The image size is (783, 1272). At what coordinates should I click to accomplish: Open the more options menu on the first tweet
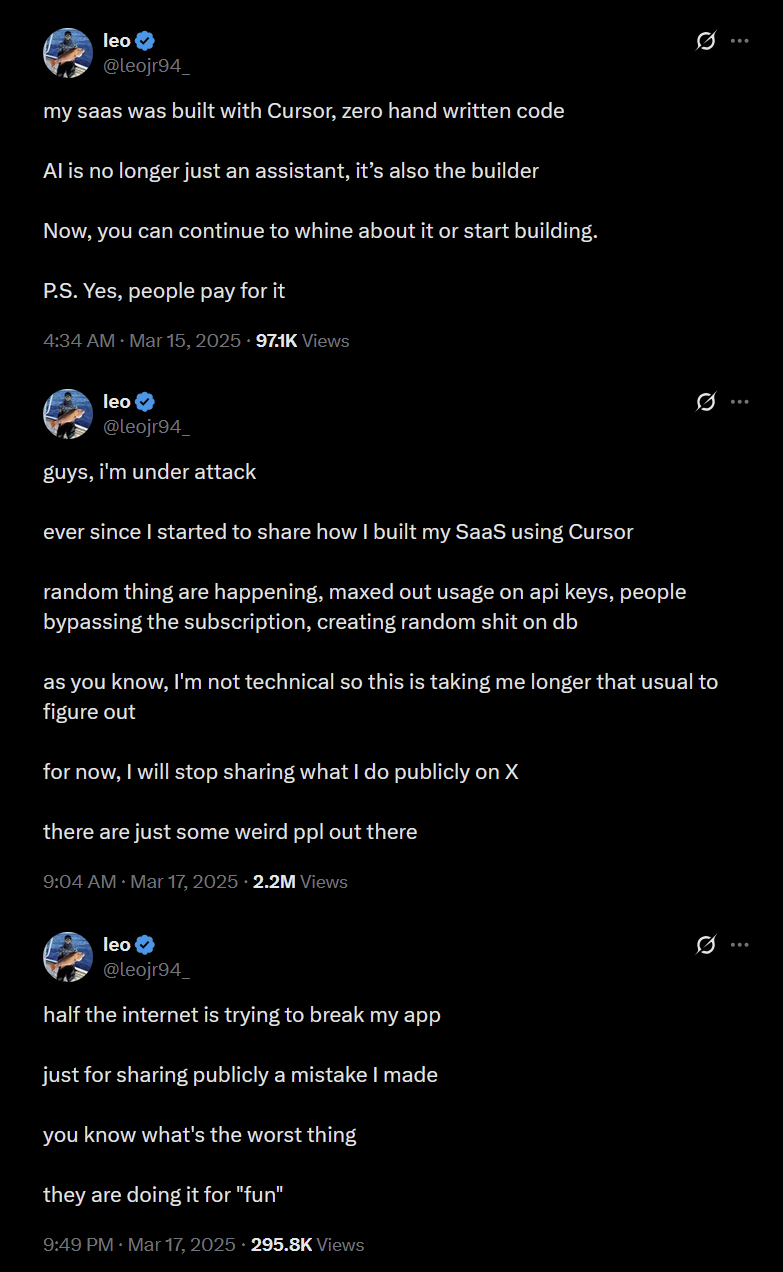coord(740,41)
